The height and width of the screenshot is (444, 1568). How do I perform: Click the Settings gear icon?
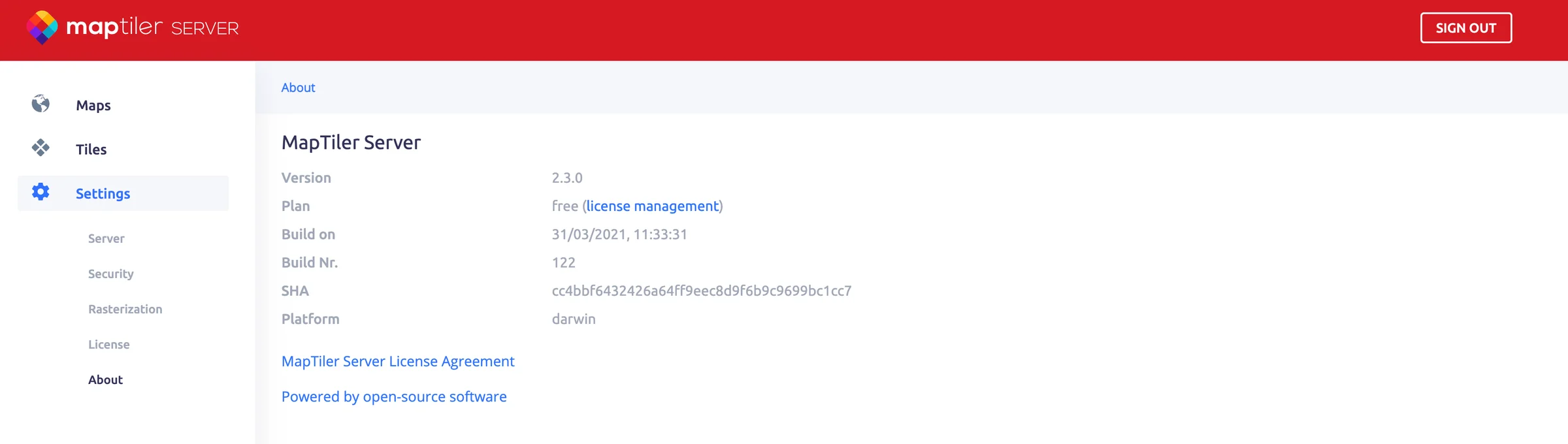(x=41, y=192)
